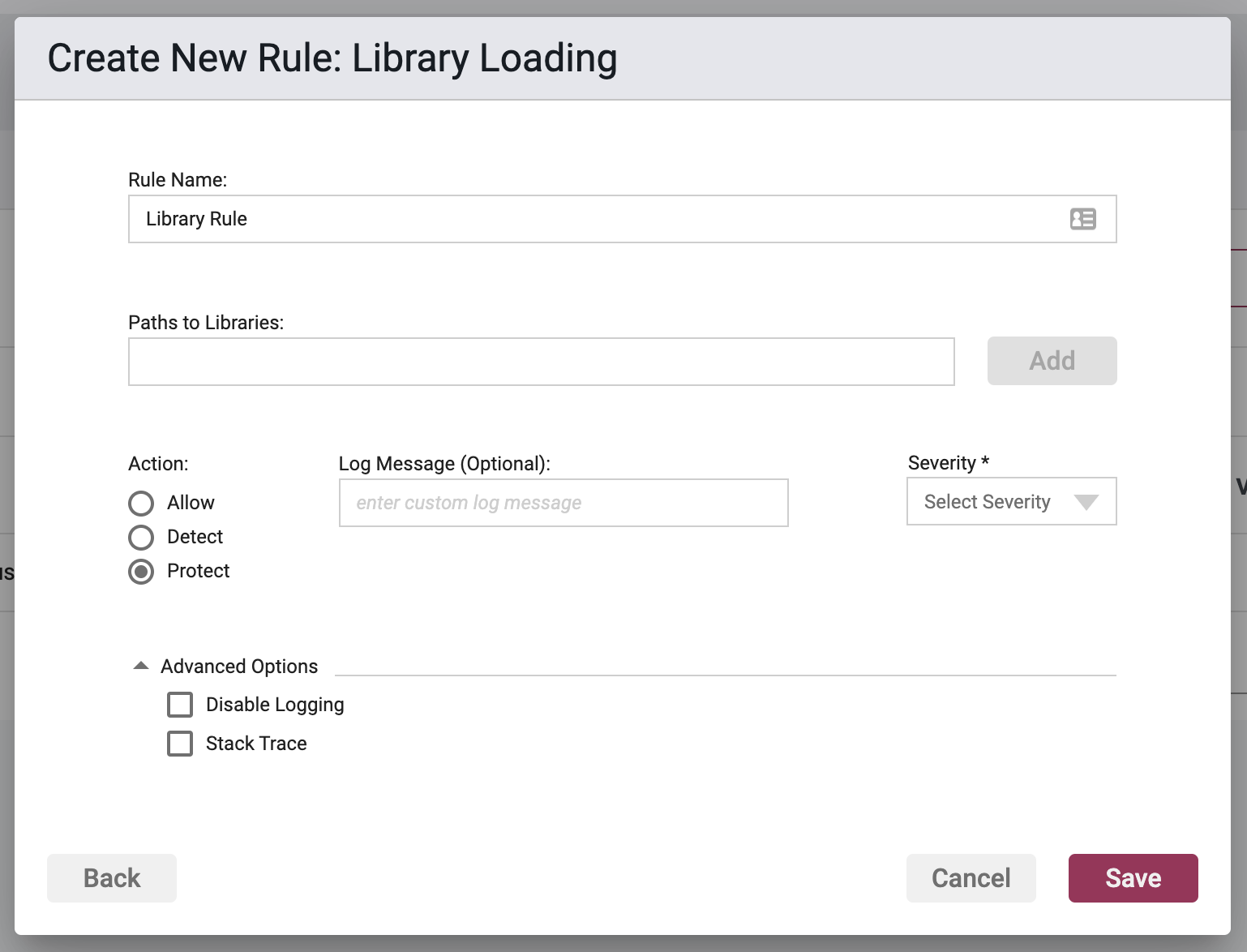Image resolution: width=1247 pixels, height=952 pixels.
Task: Click the Stack Trace label text
Action: (x=256, y=744)
